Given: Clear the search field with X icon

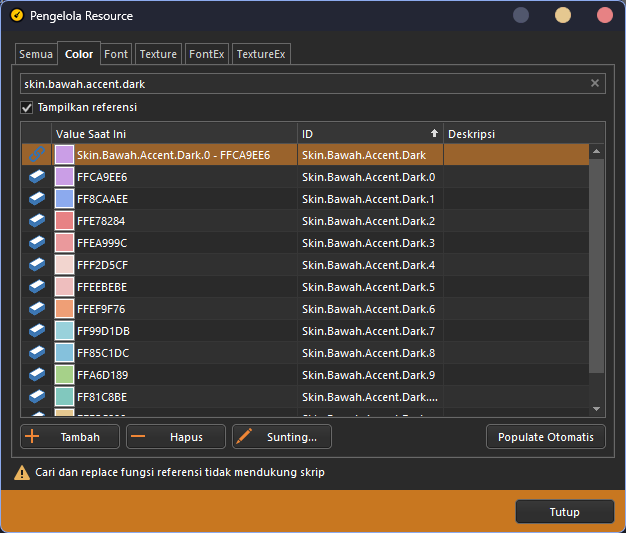Looking at the screenshot, I should click(x=595, y=84).
